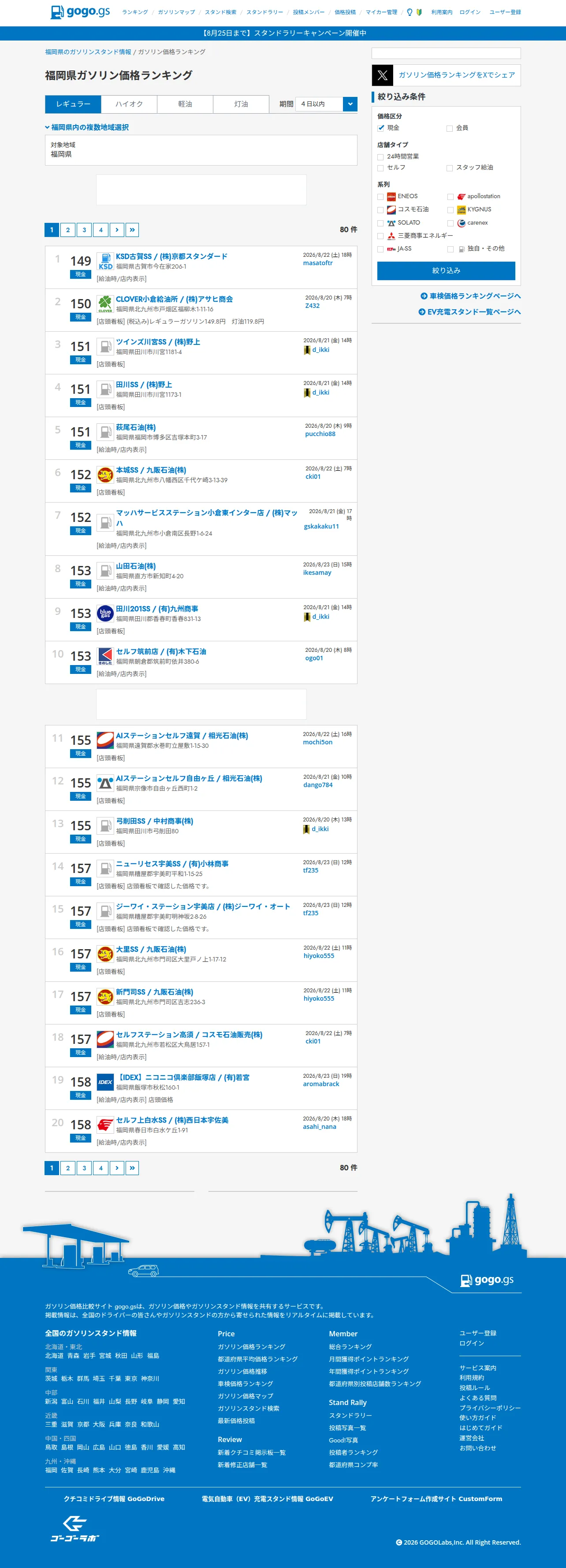The image size is (566, 1568).
Task: Click the logo beside 大里SS
Action: tap(105, 954)
